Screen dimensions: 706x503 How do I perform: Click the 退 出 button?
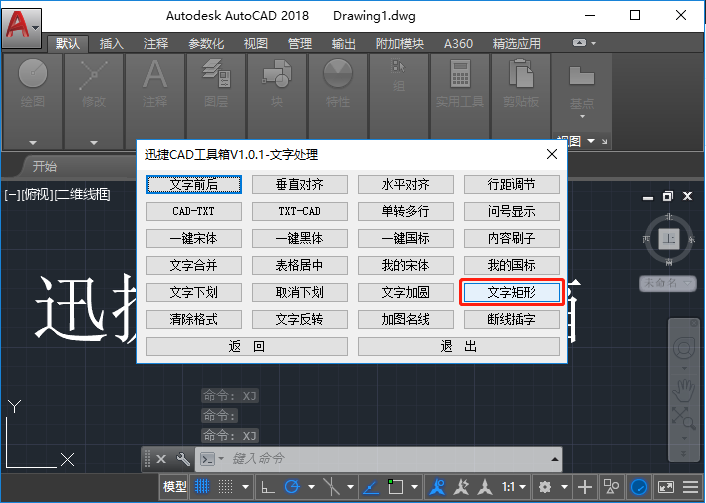[x=459, y=347]
